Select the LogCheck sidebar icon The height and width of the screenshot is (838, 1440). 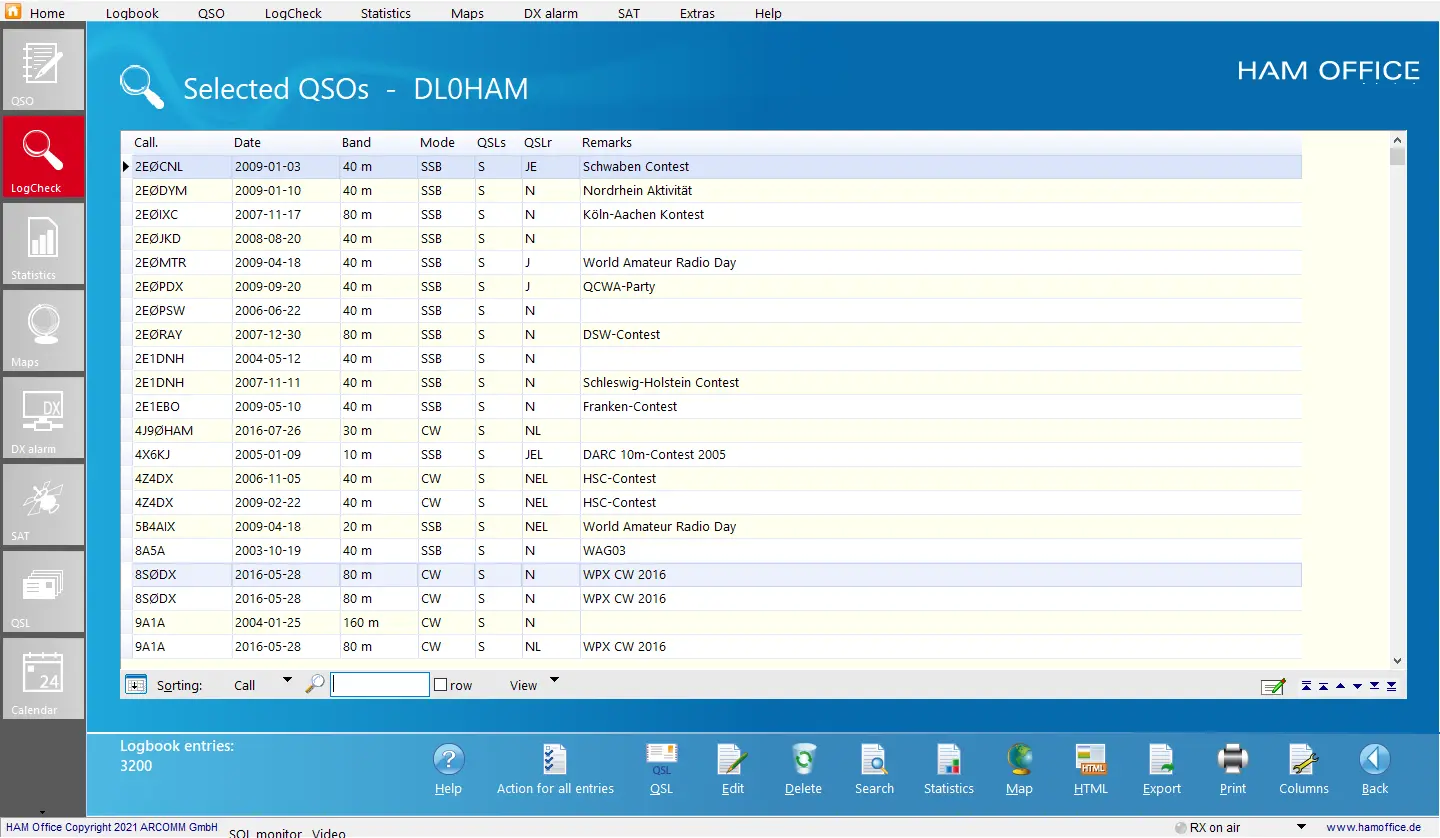tap(43, 156)
